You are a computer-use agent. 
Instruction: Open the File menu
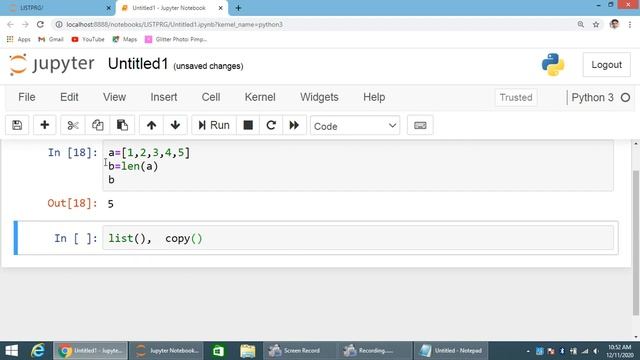[27, 97]
